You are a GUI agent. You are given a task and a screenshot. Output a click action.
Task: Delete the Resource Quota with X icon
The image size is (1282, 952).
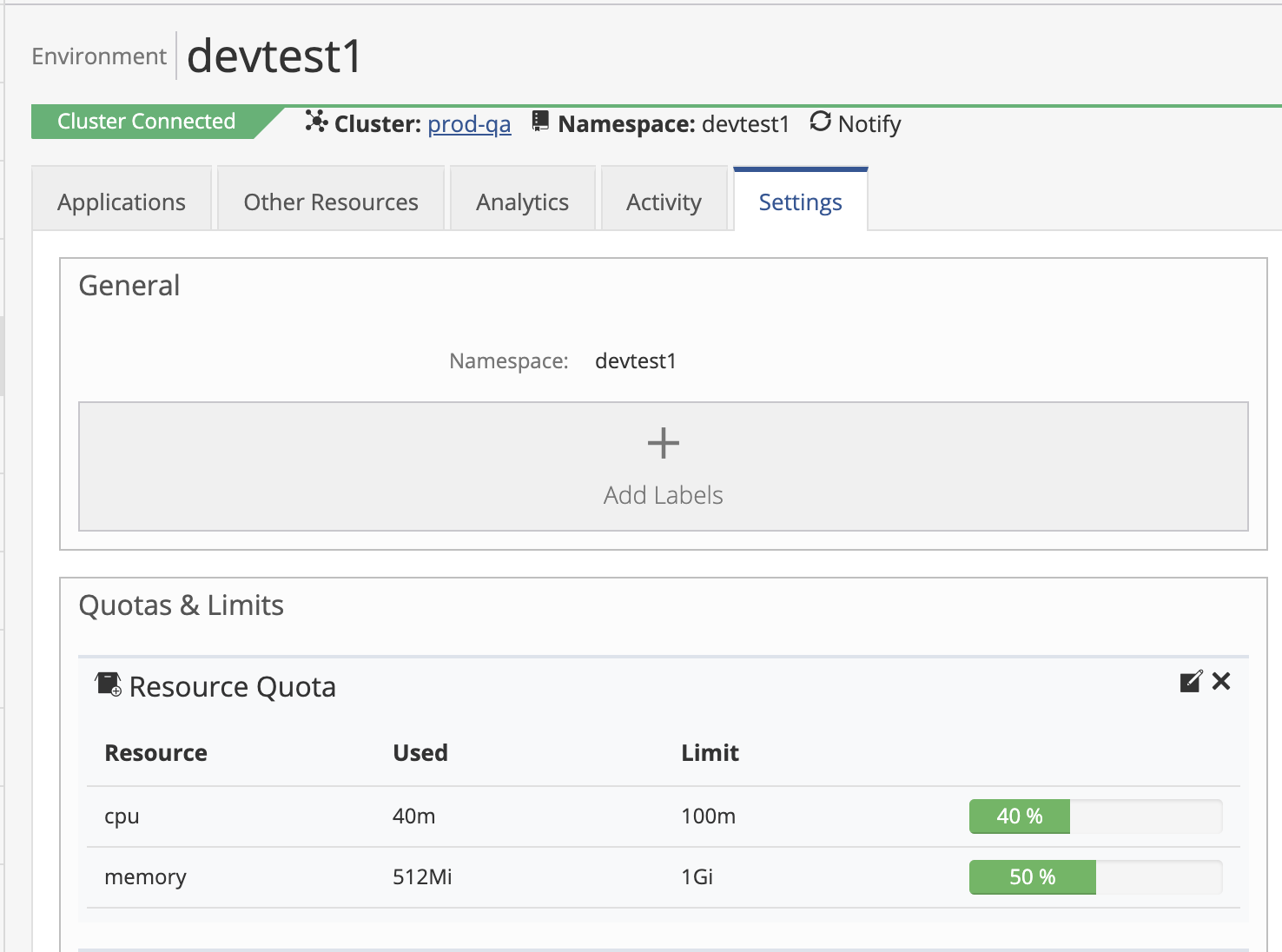coord(1221,682)
